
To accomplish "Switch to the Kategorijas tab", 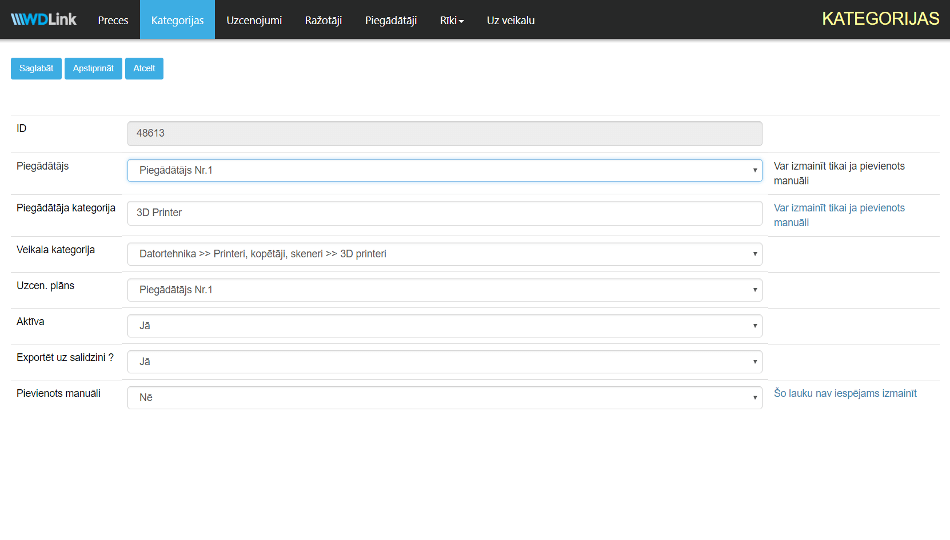I will (177, 20).
